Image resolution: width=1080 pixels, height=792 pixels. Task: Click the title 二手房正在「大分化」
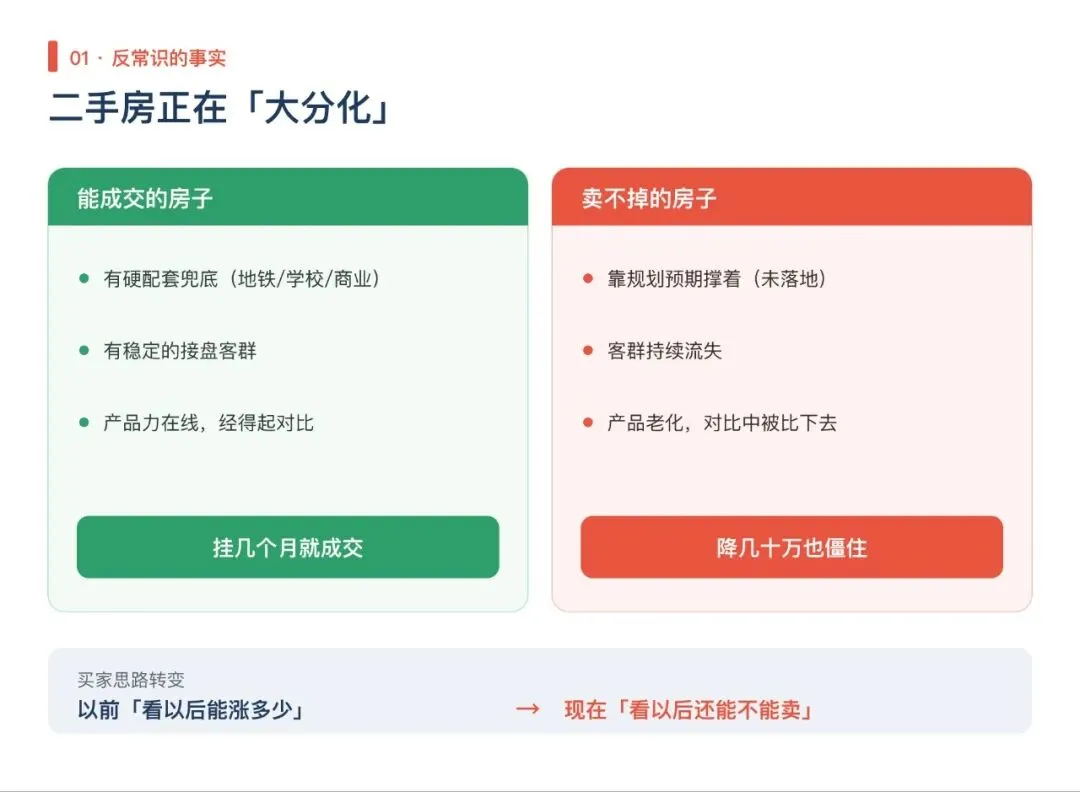tap(220, 107)
